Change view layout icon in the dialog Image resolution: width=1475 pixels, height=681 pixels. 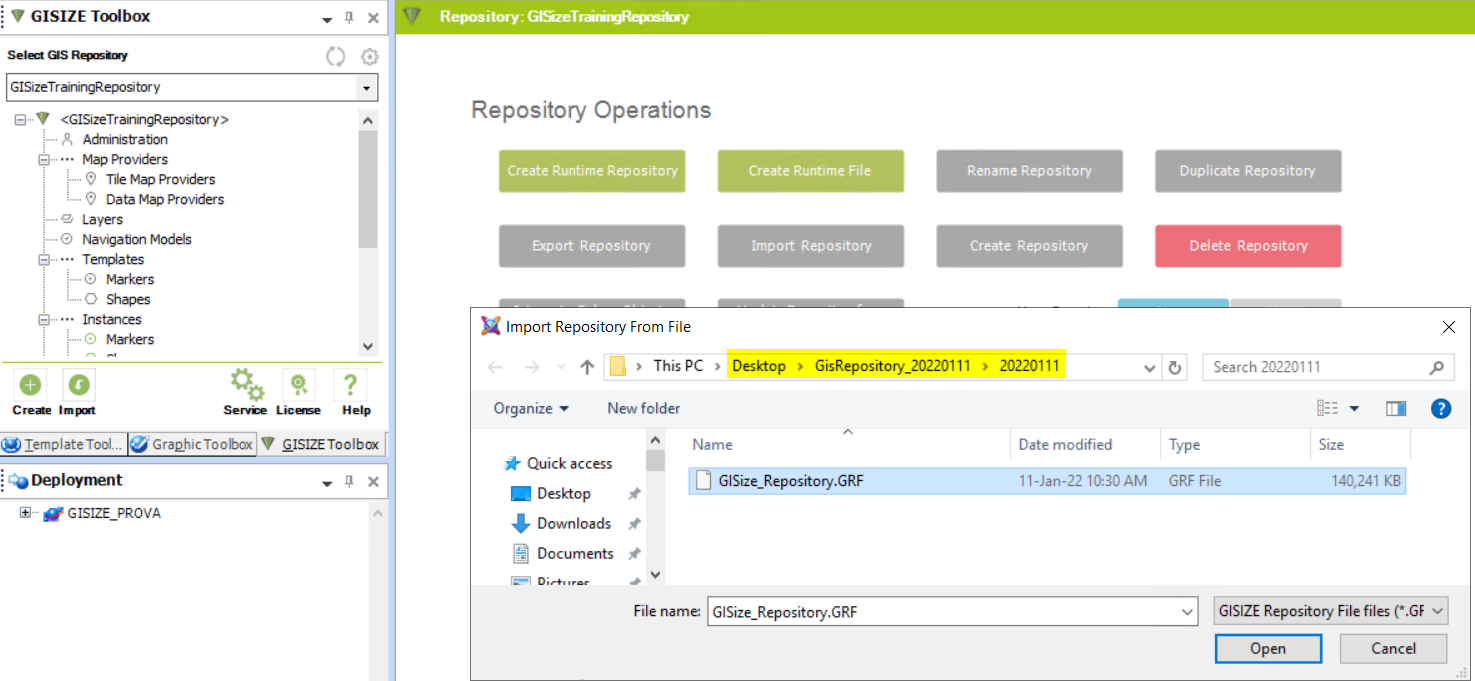pos(1328,408)
